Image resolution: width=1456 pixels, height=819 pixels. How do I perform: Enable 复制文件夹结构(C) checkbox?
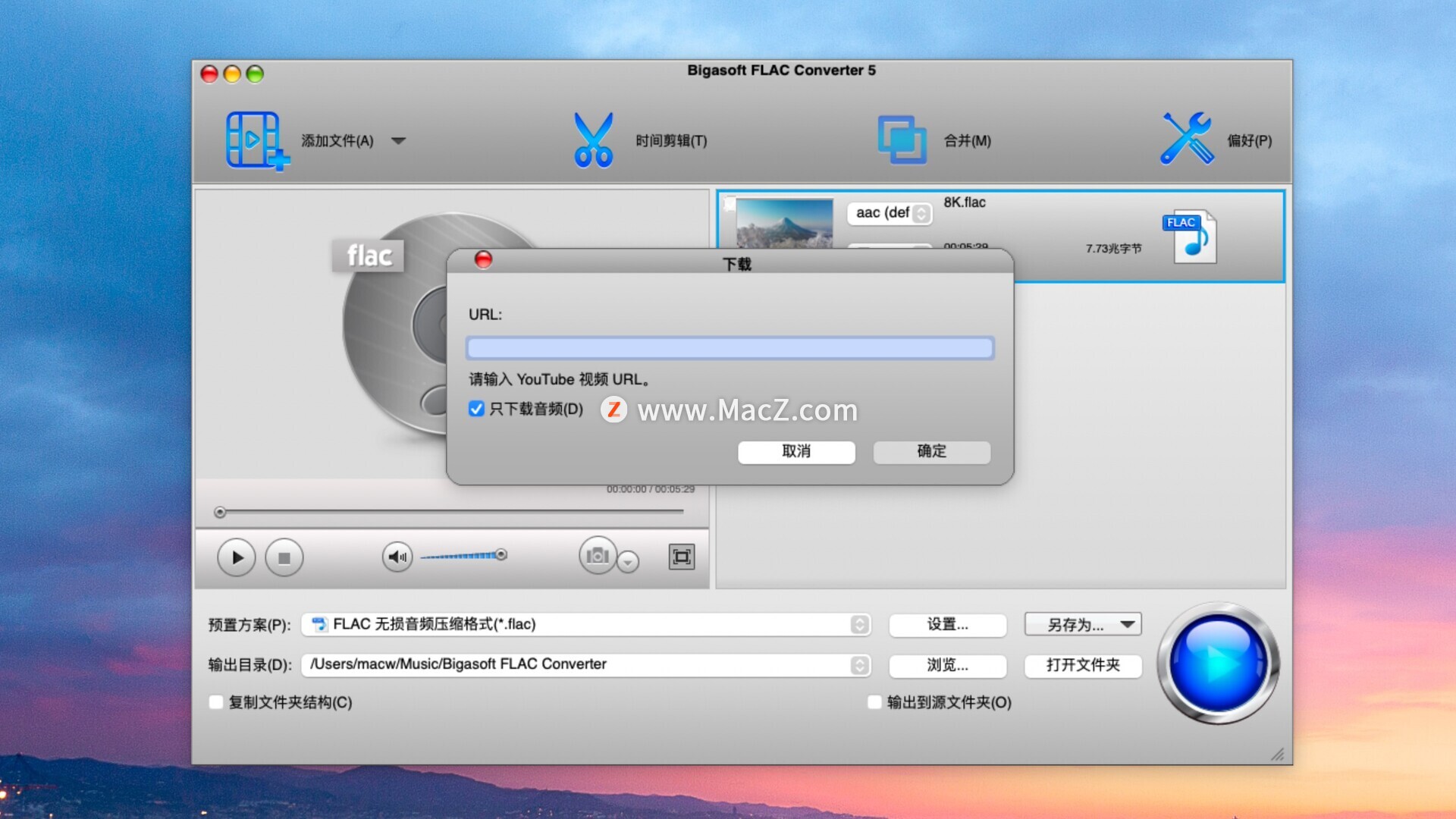click(x=216, y=702)
